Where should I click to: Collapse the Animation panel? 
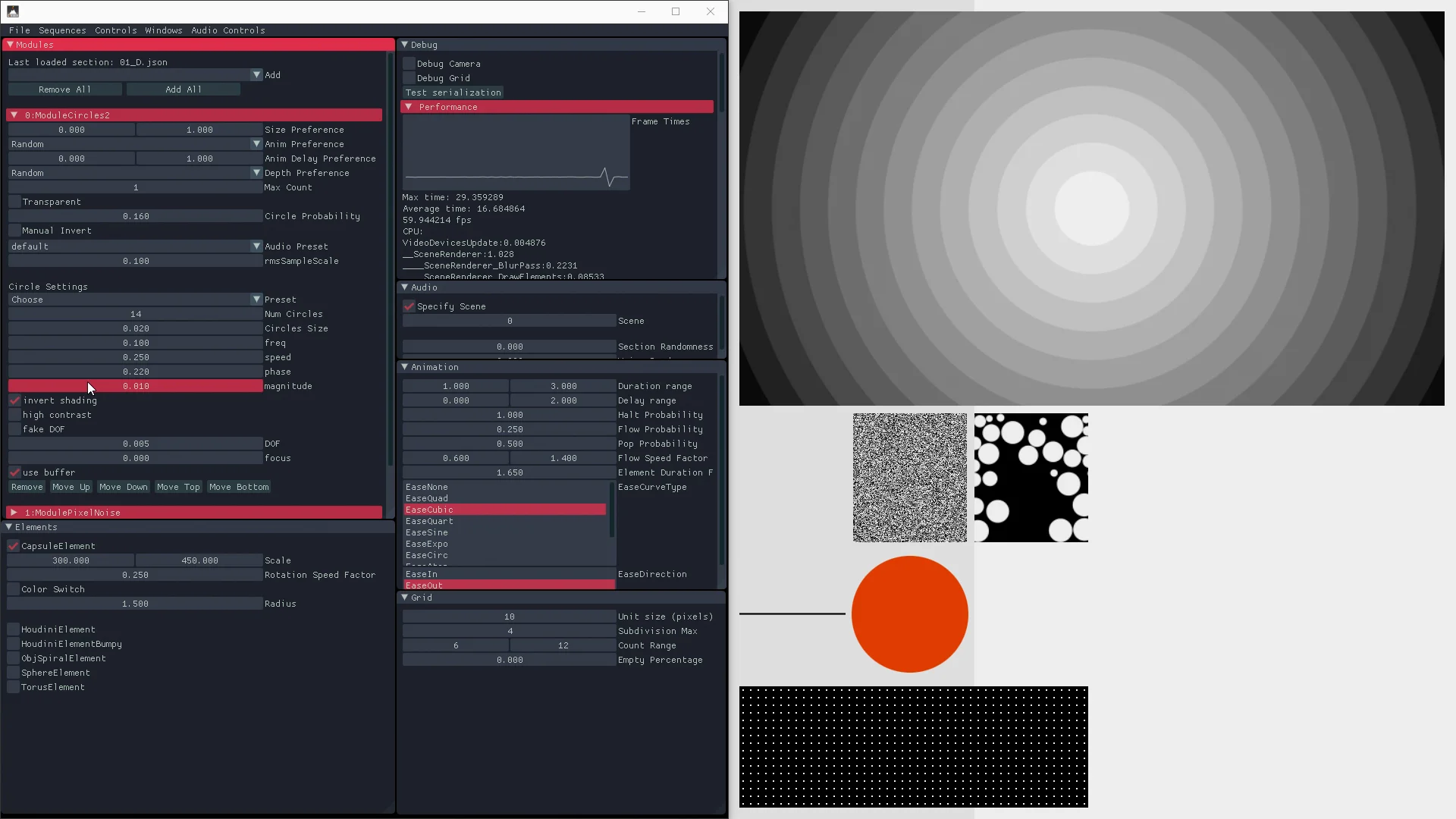[404, 367]
